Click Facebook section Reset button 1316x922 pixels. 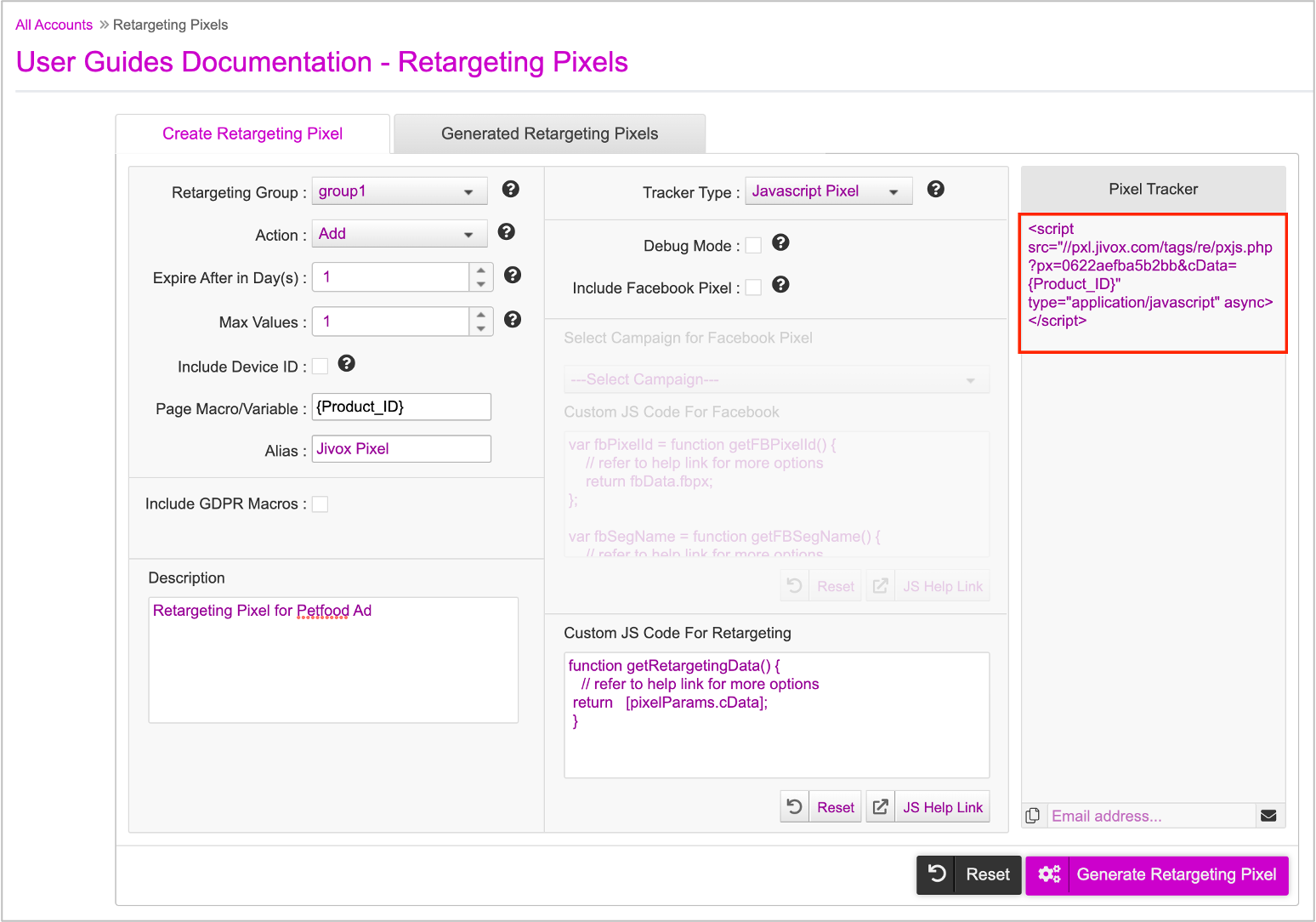click(x=836, y=586)
